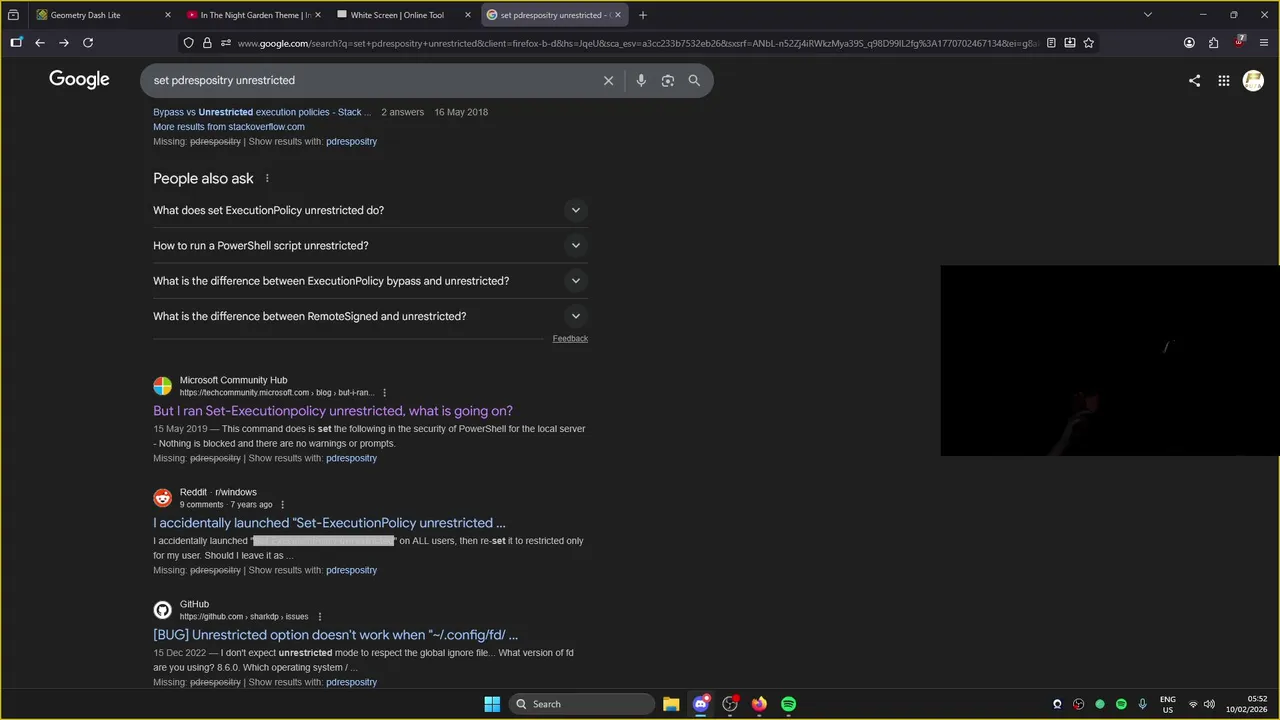Expand 'How to run a PowerShell script unrestricted?'

coord(370,246)
